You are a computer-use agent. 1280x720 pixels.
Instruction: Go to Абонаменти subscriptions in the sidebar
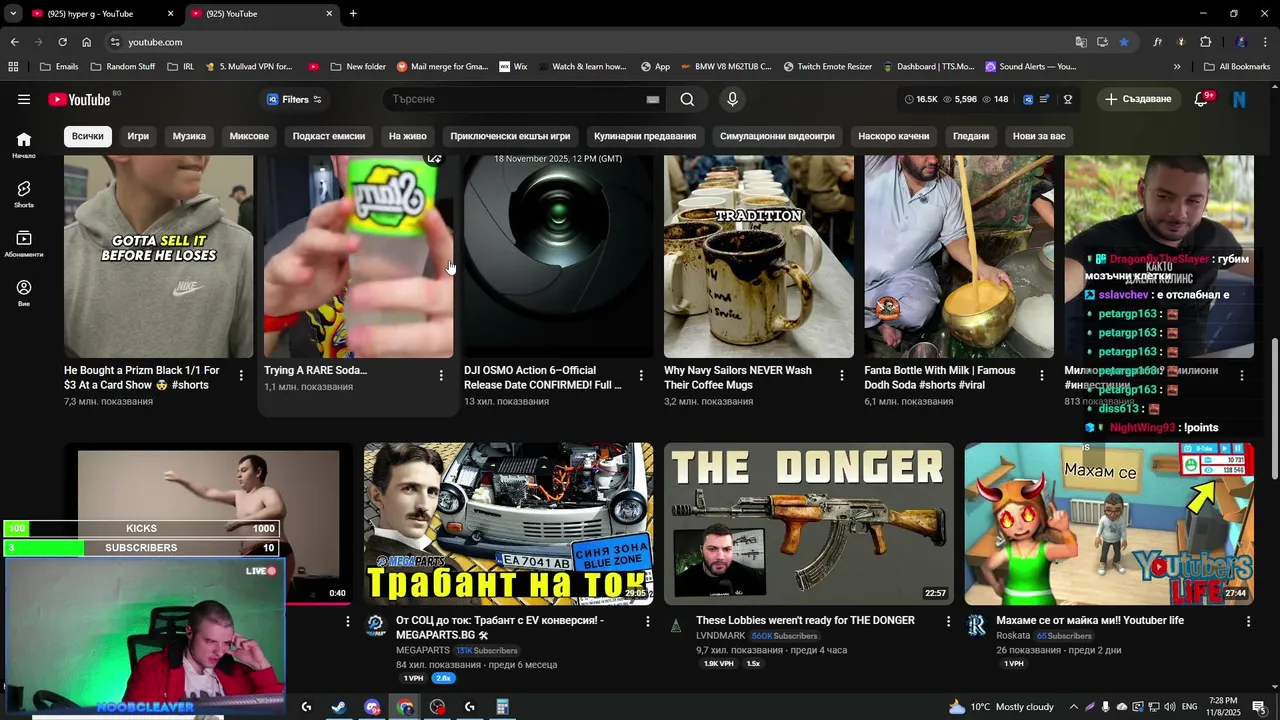(x=24, y=243)
